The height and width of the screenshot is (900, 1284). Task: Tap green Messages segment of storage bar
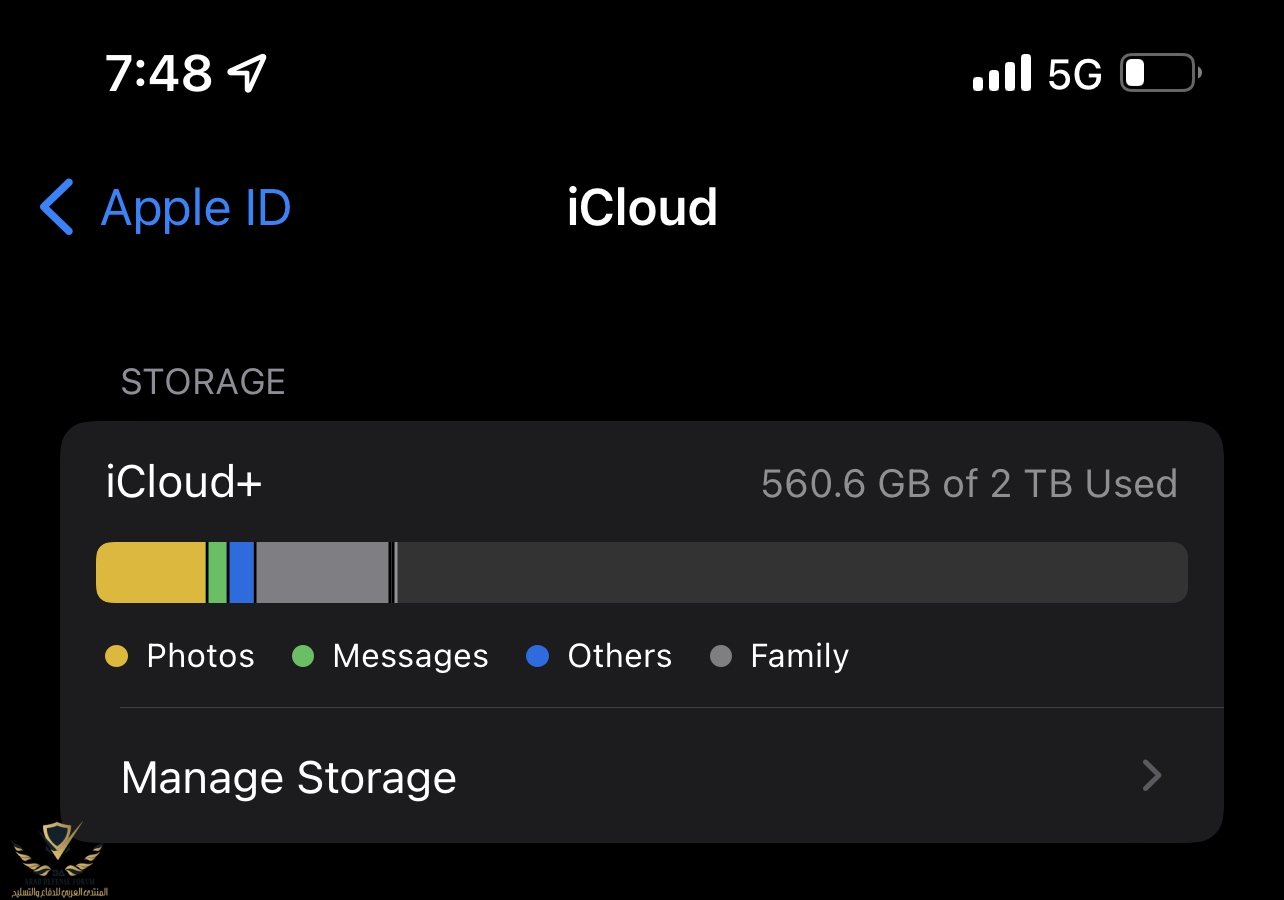click(217, 573)
